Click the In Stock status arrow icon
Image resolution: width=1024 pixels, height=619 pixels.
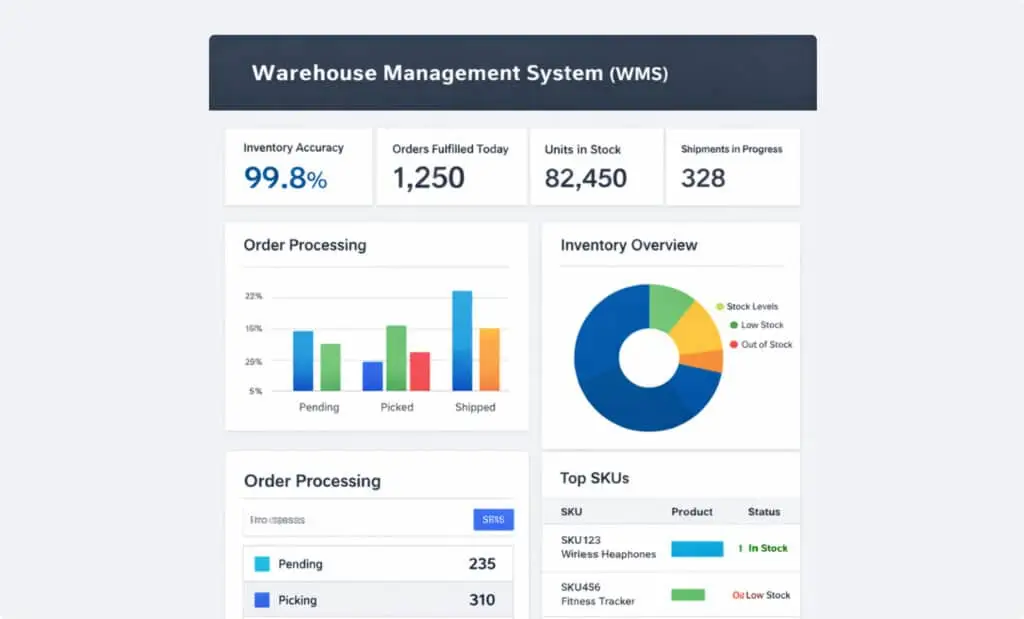[740, 548]
